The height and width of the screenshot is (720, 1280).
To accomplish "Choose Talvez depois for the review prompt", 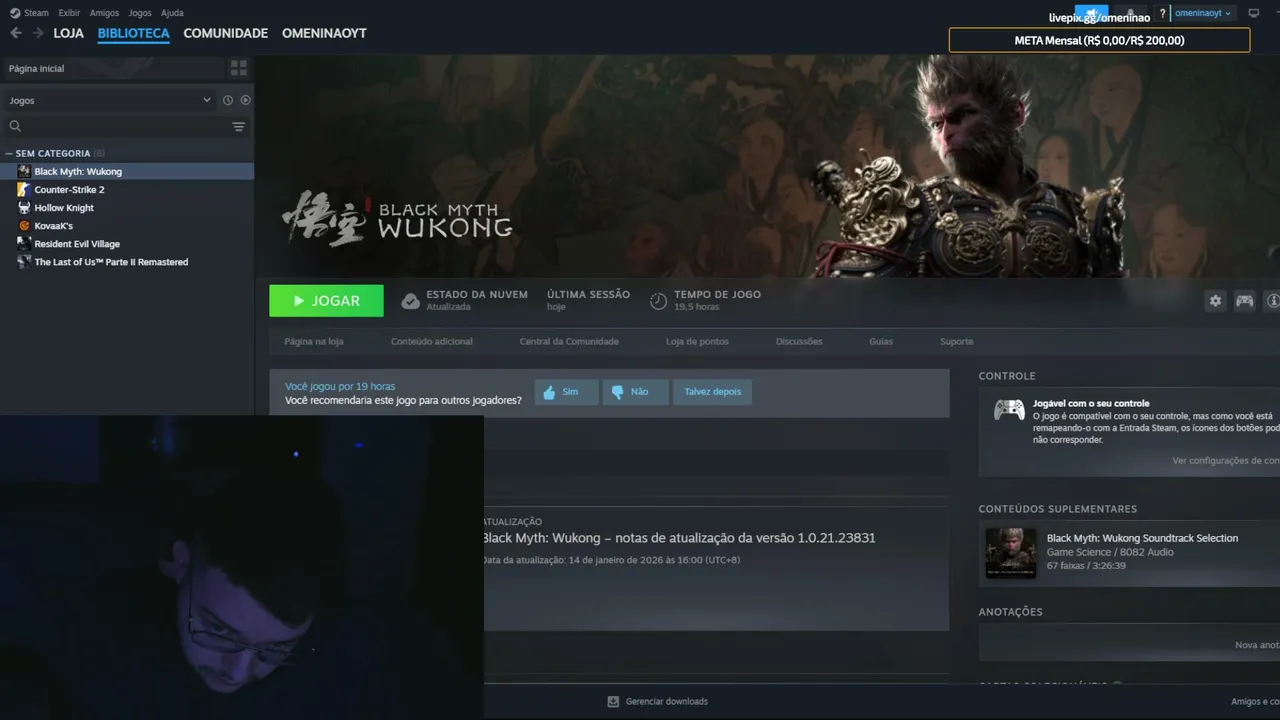I will 712,392.
